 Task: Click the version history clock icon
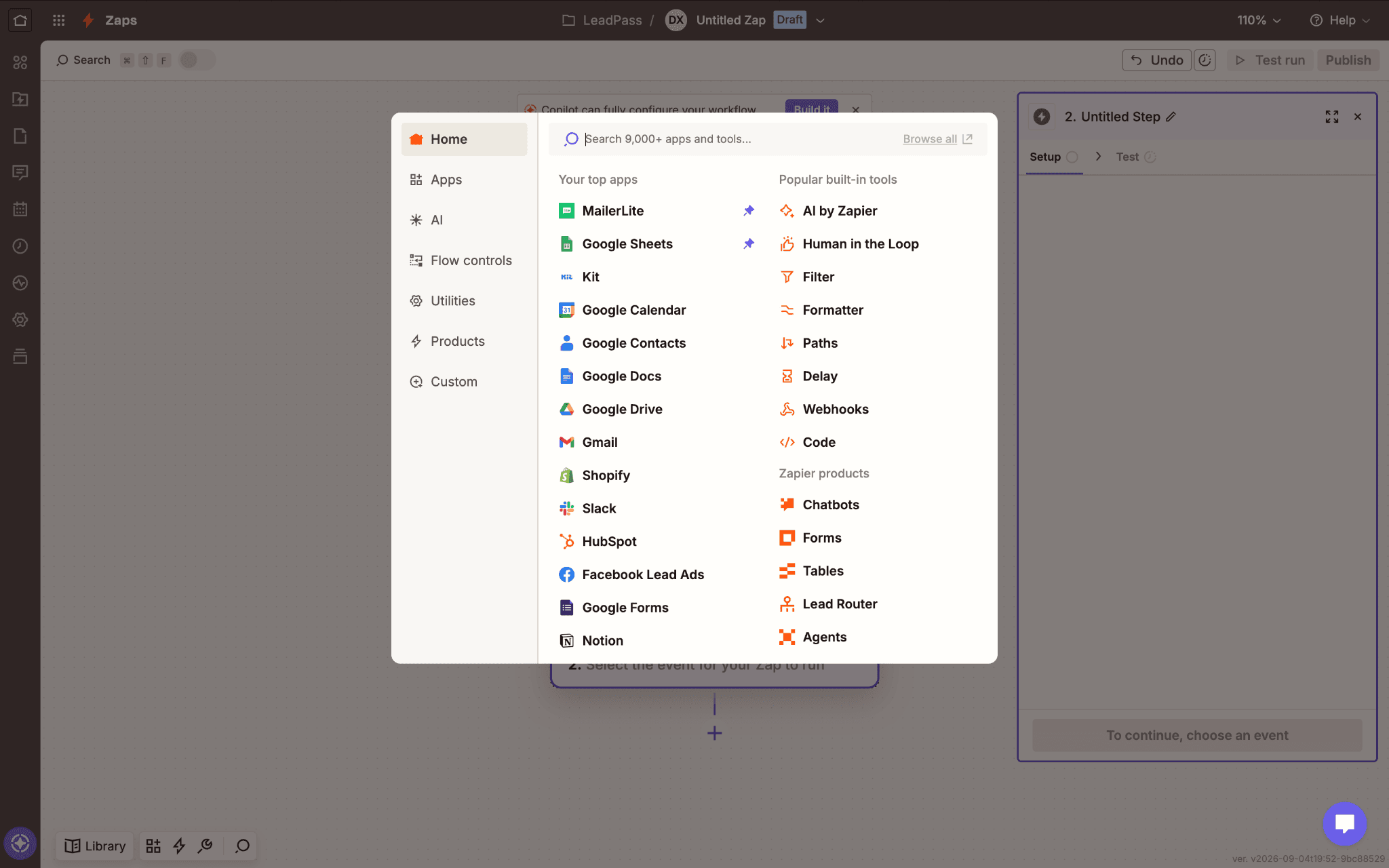1205,60
